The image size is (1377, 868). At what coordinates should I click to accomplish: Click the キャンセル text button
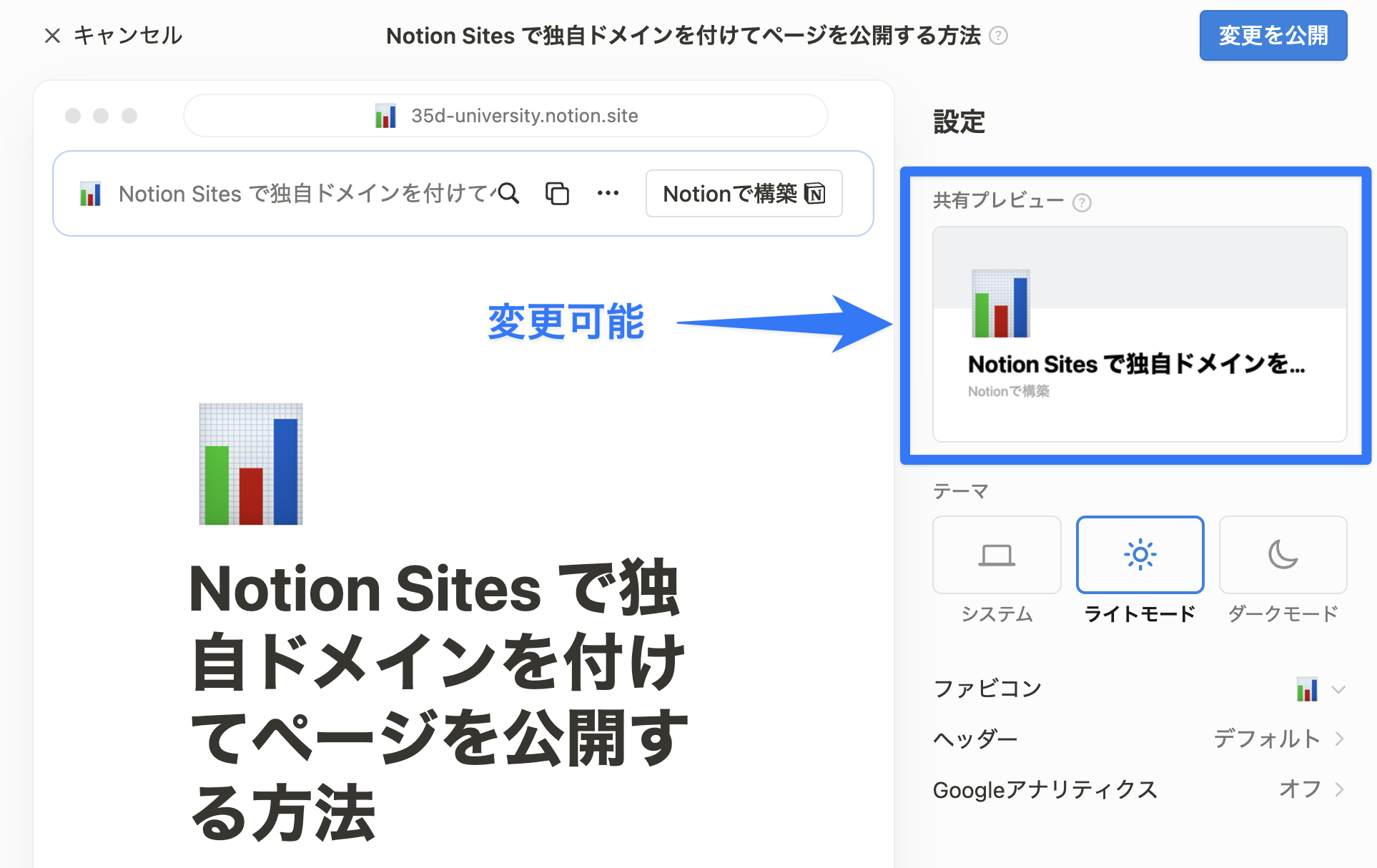click(x=128, y=35)
